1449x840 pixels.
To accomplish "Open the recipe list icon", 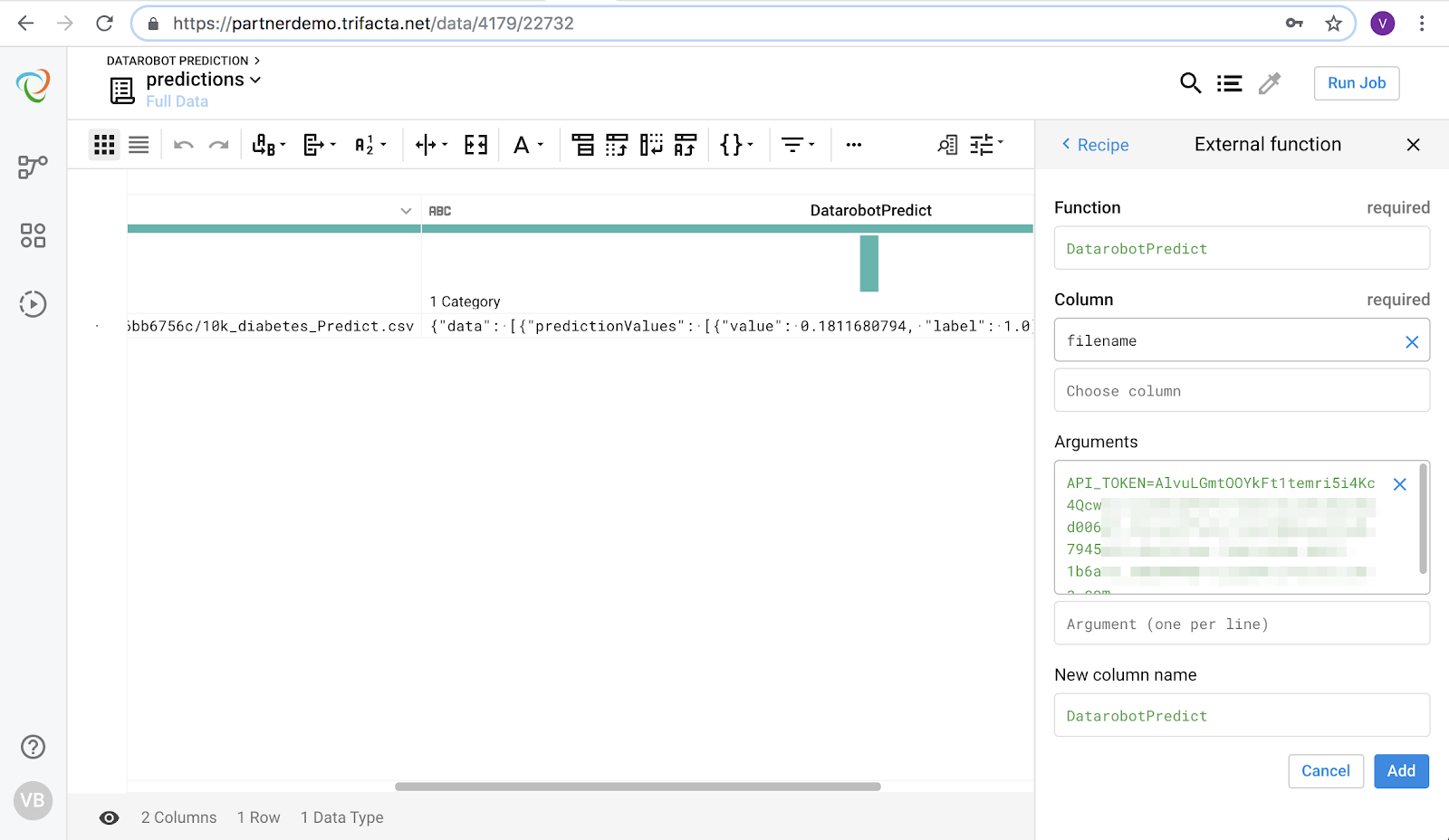I will [x=1229, y=83].
